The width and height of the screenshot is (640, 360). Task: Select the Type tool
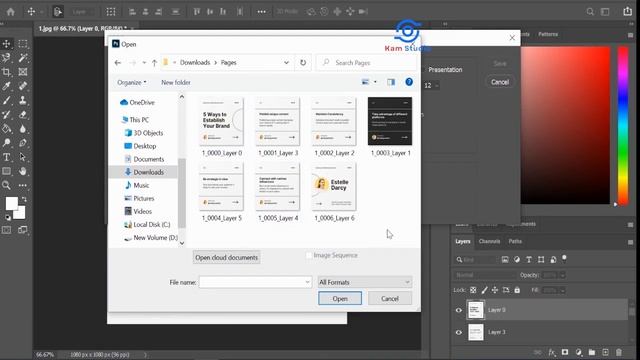click(7, 157)
